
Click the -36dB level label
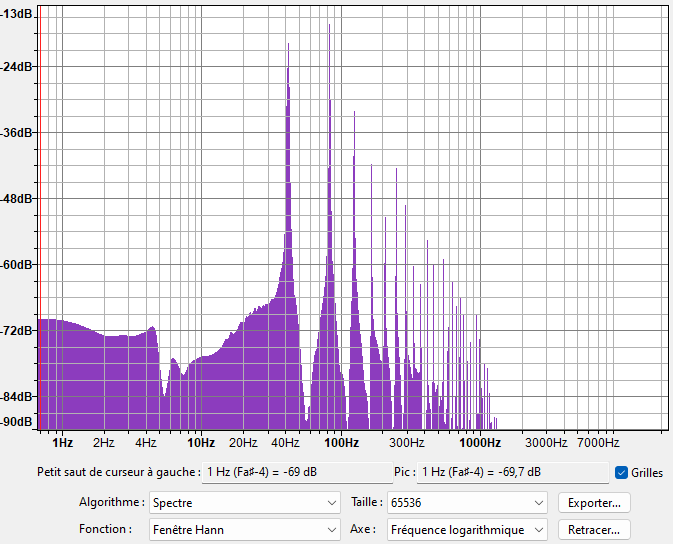tap(16, 133)
